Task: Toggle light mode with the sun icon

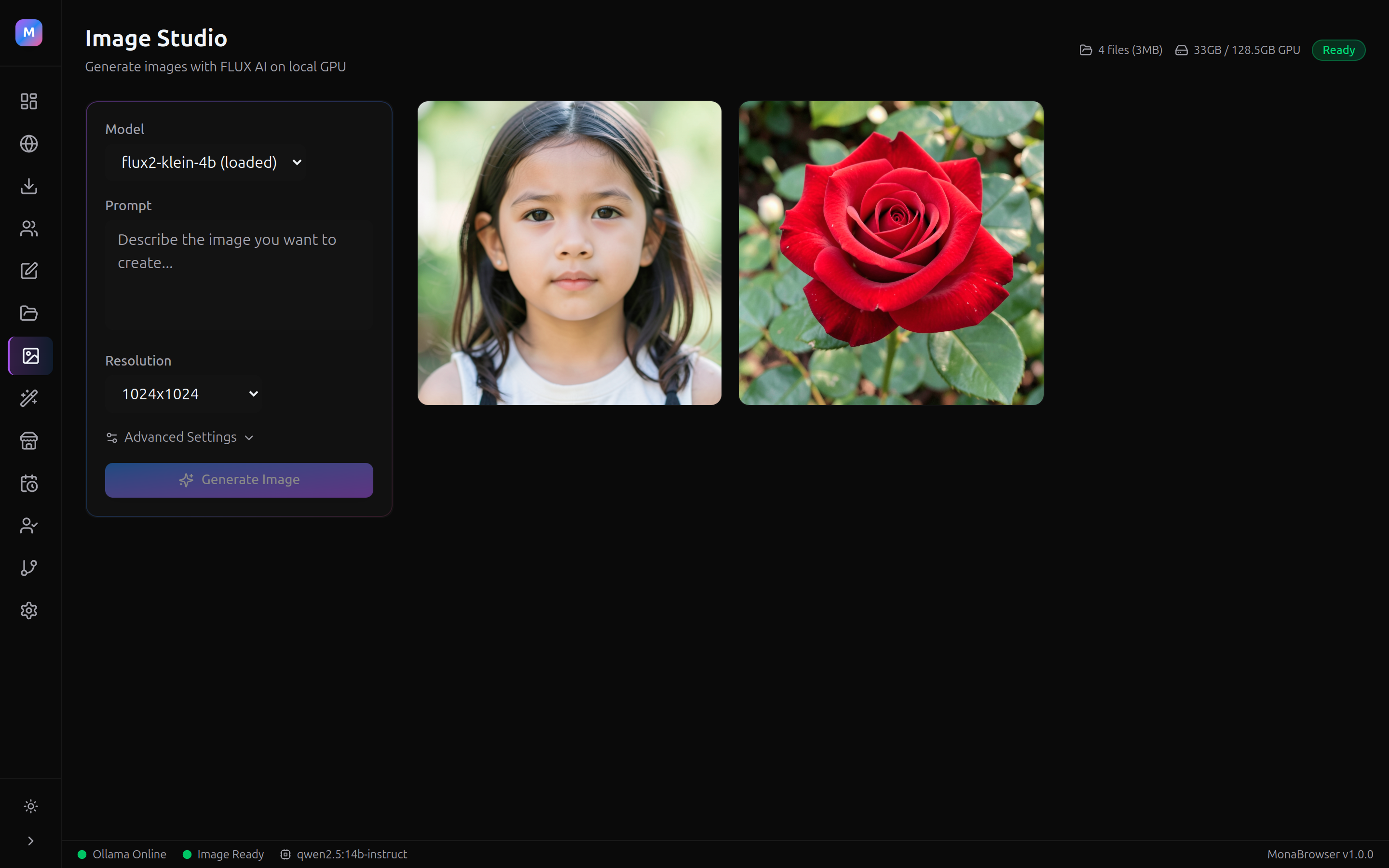Action: point(29,806)
